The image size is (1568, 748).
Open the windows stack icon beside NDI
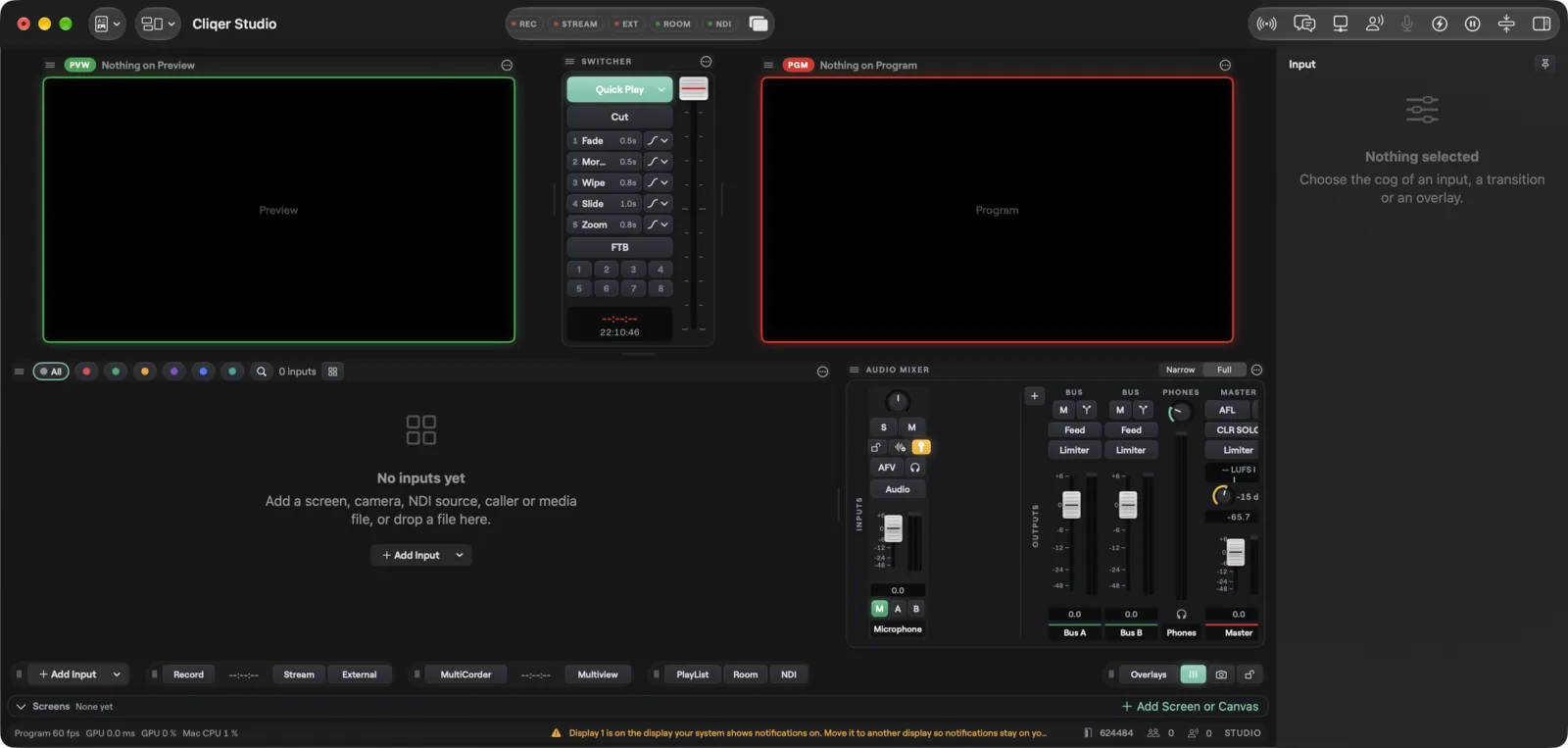[758, 24]
